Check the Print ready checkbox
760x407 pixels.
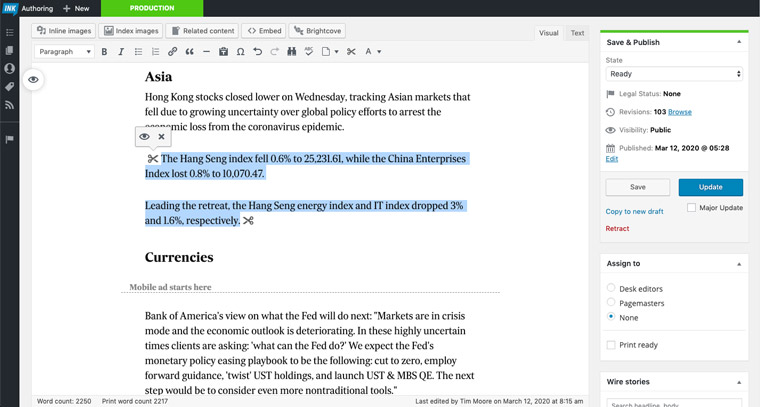pos(611,345)
